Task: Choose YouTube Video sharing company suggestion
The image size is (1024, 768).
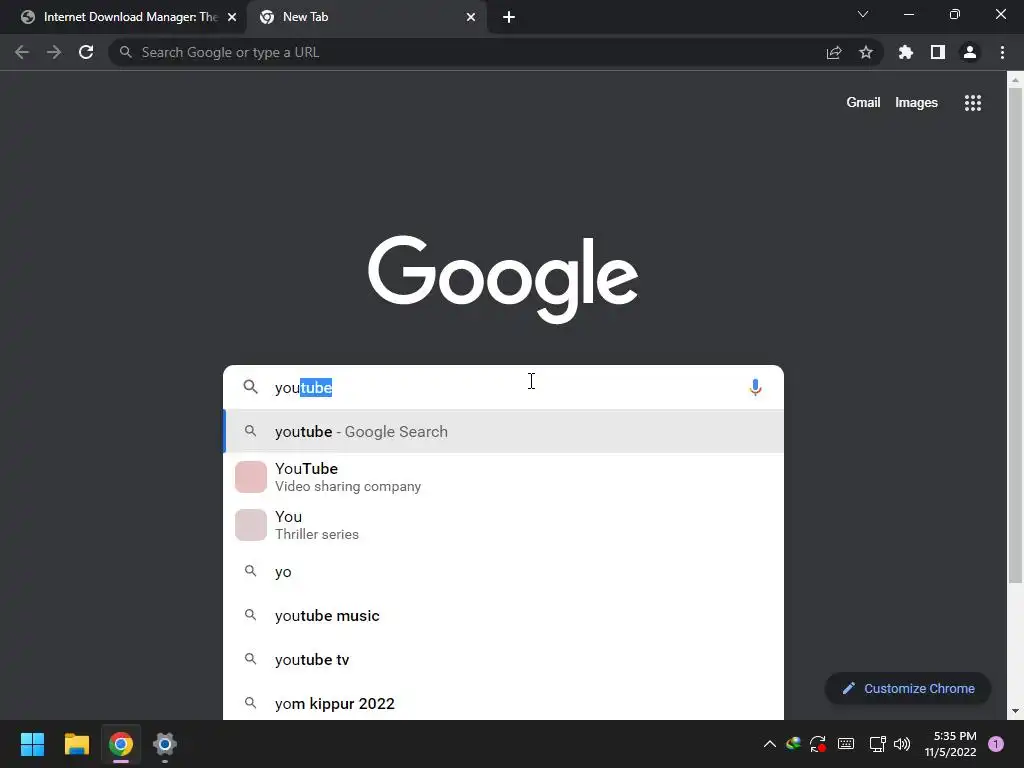Action: [x=503, y=477]
